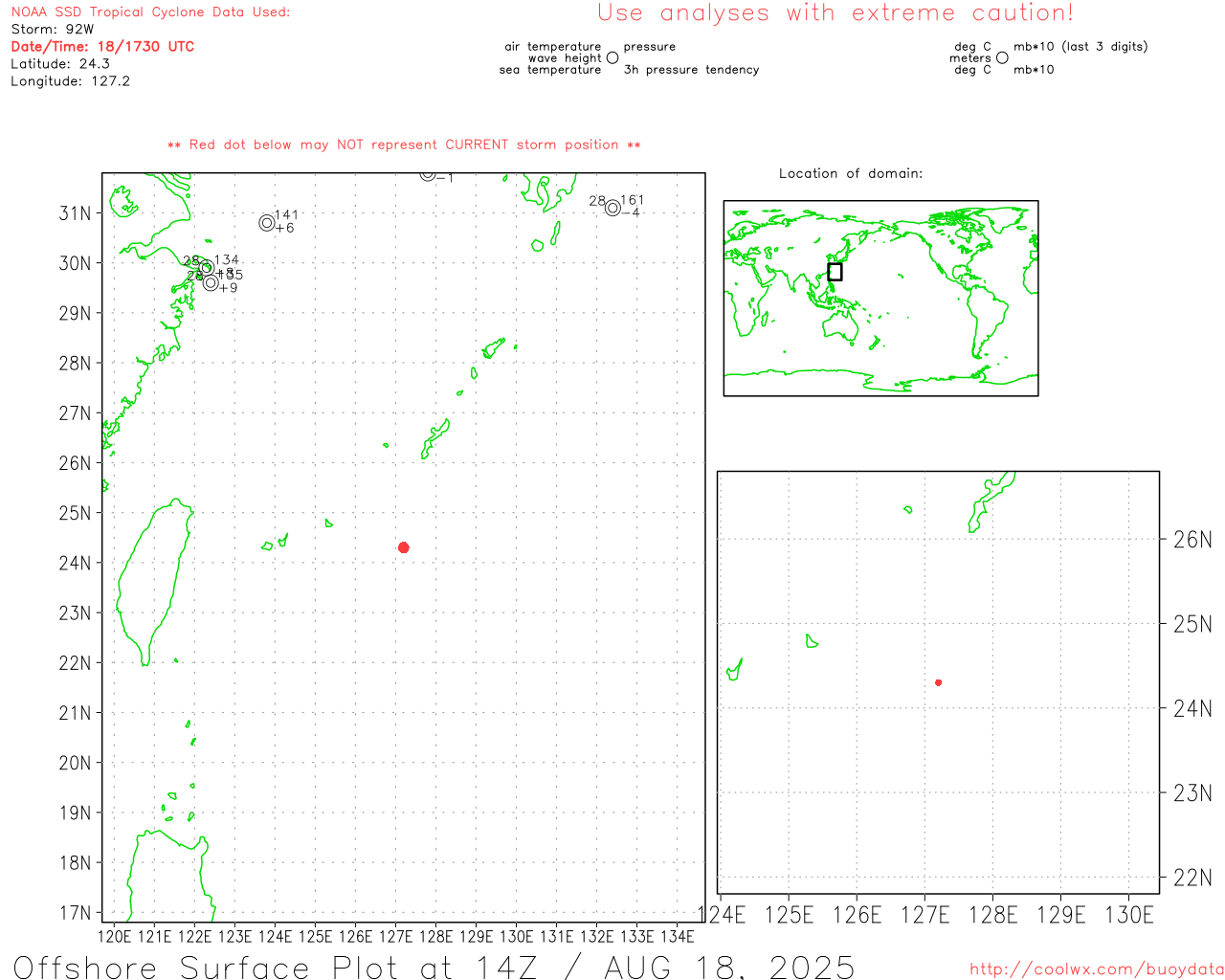1225x980 pixels.
Task: Click the '130E' label on the inset map
Action: point(1129,915)
